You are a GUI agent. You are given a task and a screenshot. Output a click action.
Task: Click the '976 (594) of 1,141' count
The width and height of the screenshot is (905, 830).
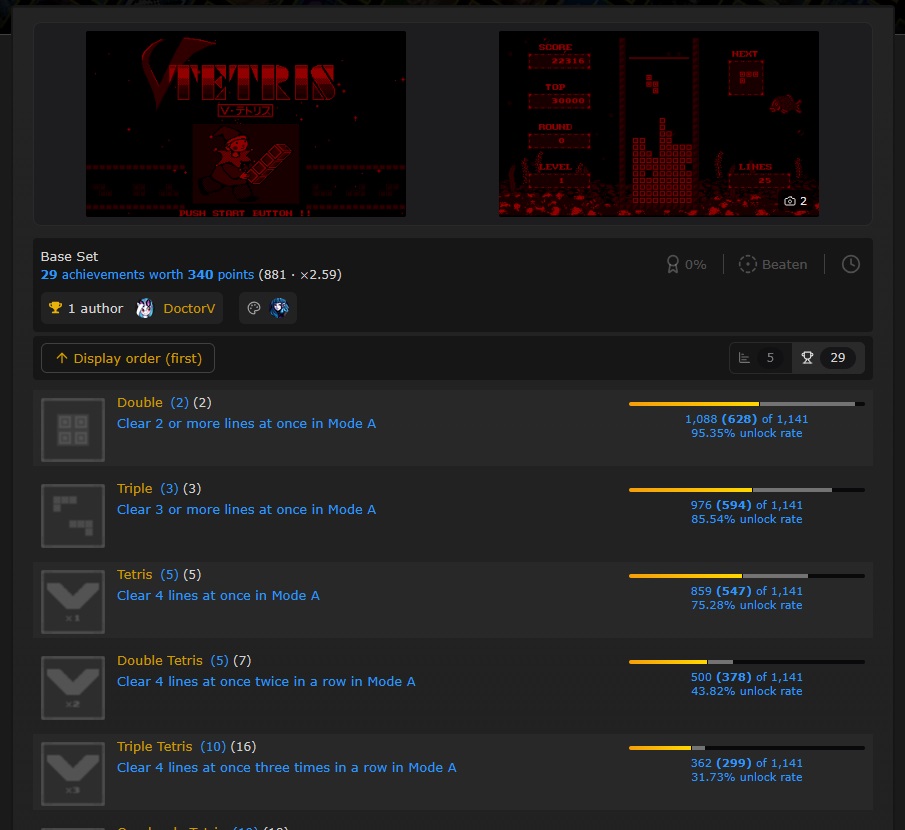[747, 505]
